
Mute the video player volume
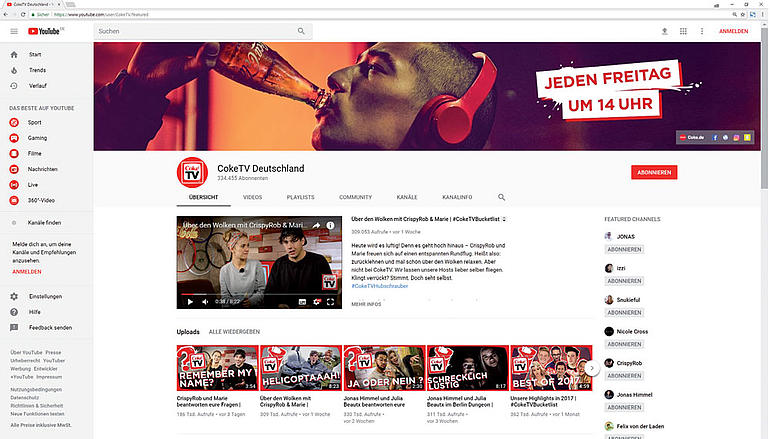pos(205,302)
